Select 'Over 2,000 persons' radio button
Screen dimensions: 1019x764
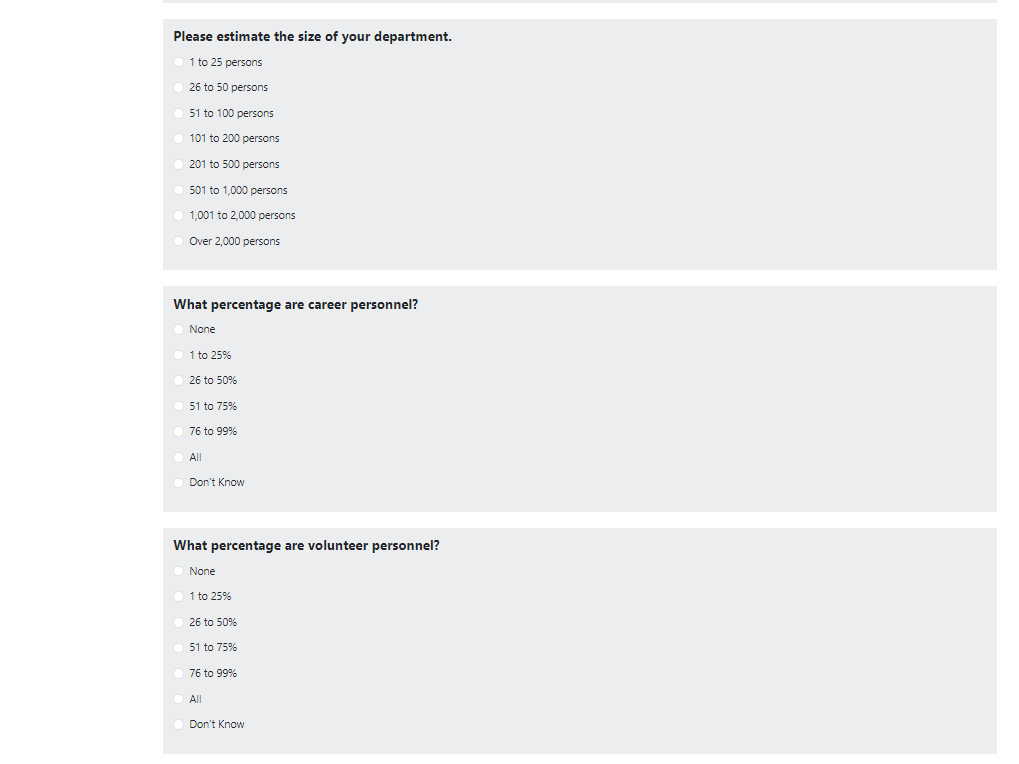point(179,241)
